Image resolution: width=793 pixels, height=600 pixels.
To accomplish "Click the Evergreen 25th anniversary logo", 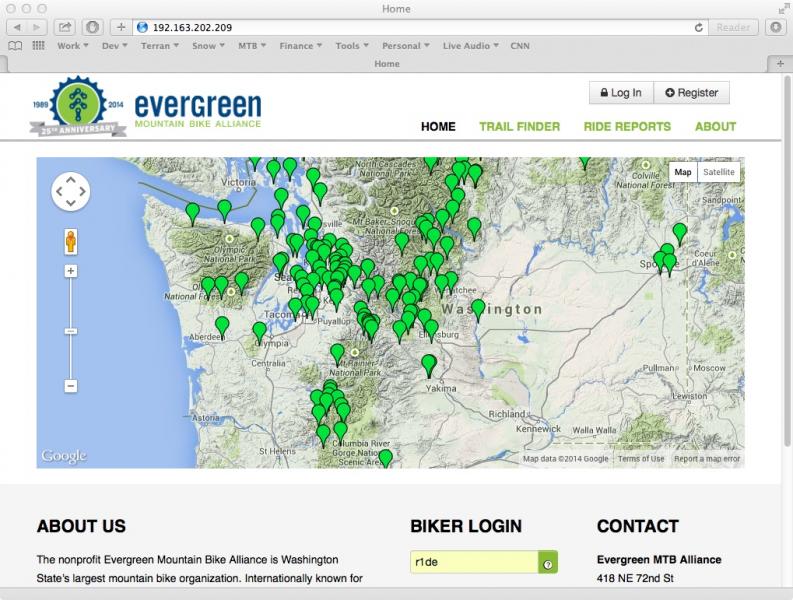I will [78, 106].
